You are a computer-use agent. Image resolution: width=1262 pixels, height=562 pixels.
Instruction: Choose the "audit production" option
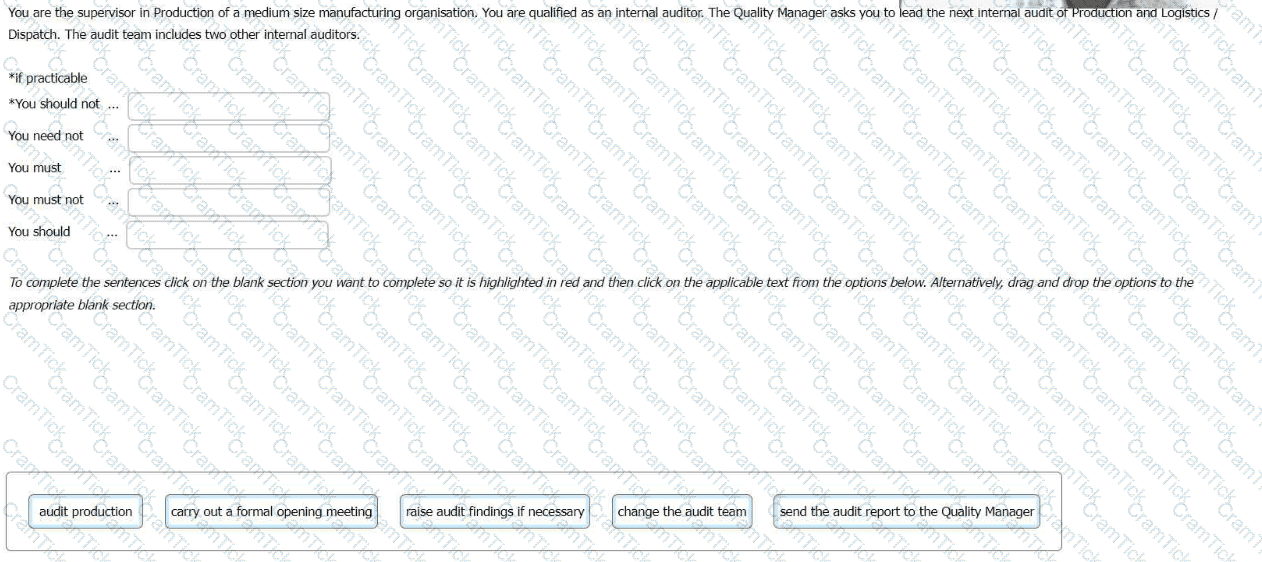(85, 512)
